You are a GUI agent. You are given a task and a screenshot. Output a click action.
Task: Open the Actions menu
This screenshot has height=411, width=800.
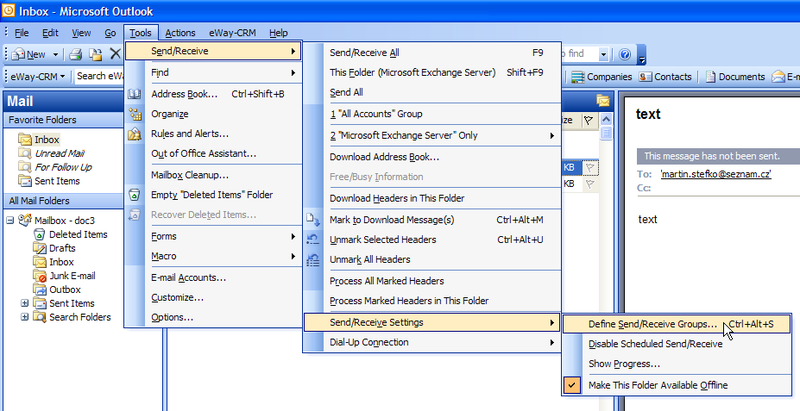pyautogui.click(x=180, y=33)
